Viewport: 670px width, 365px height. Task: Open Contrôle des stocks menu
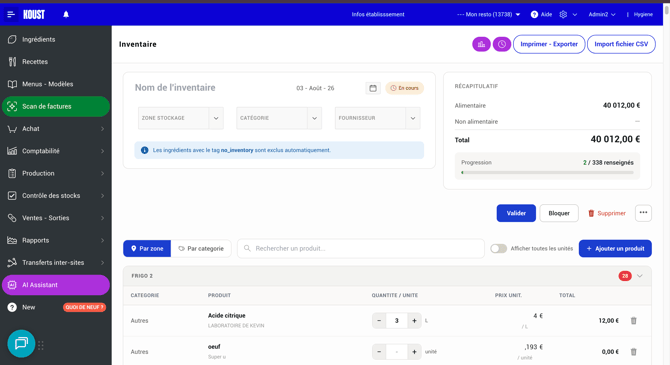pyautogui.click(x=56, y=196)
